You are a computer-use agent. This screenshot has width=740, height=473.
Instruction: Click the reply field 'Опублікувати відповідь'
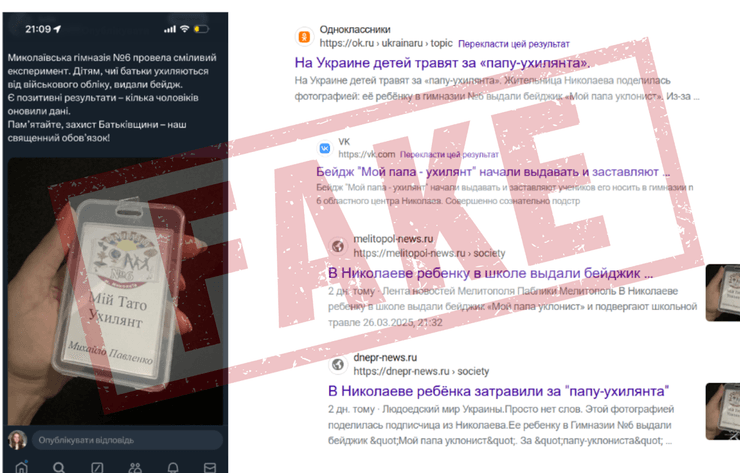[x=127, y=440]
